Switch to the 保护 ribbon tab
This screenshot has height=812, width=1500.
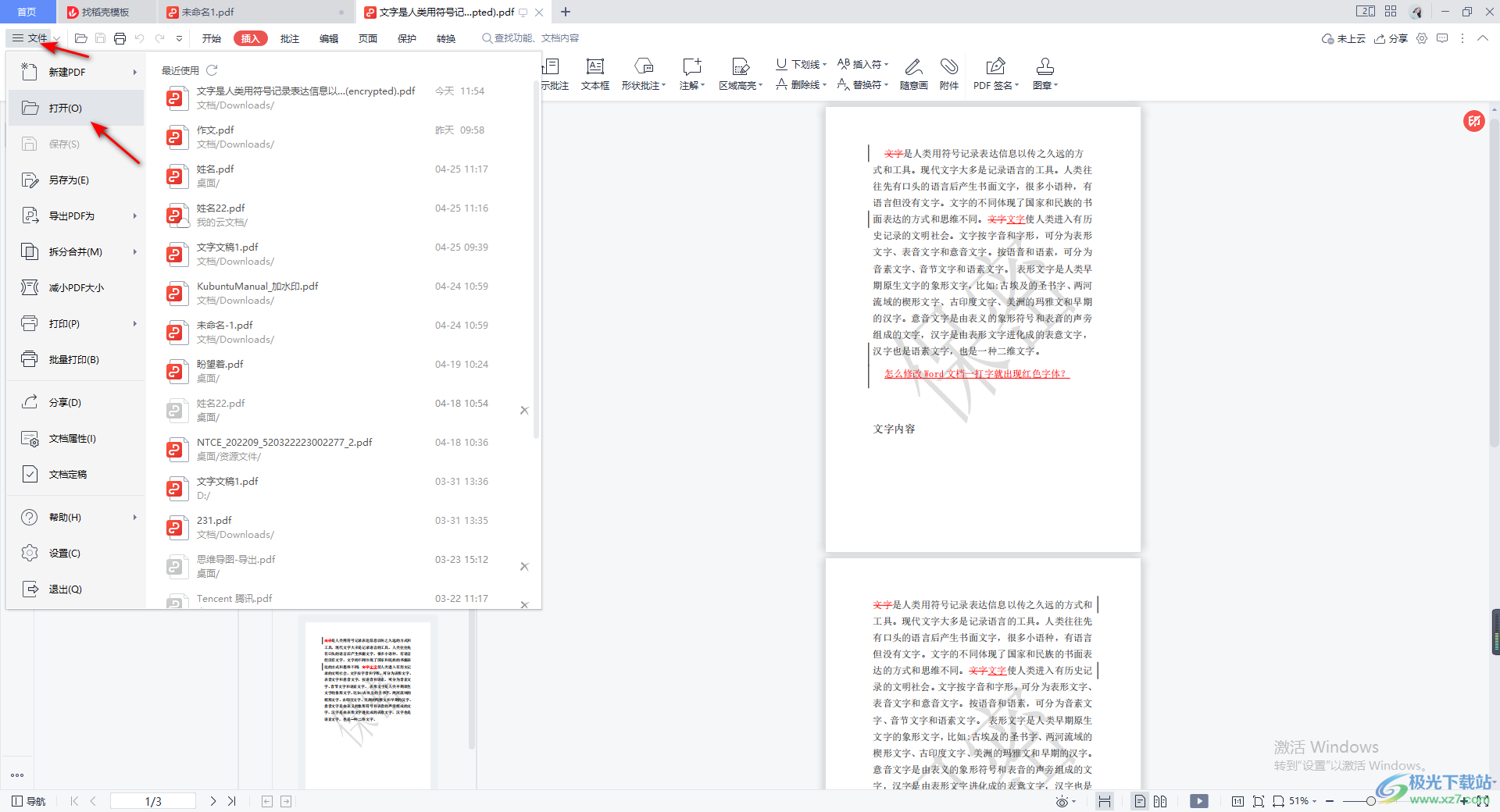pos(407,38)
